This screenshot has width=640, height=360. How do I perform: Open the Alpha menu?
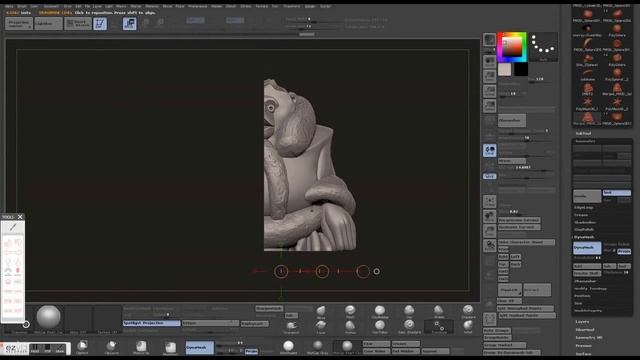click(9, 6)
